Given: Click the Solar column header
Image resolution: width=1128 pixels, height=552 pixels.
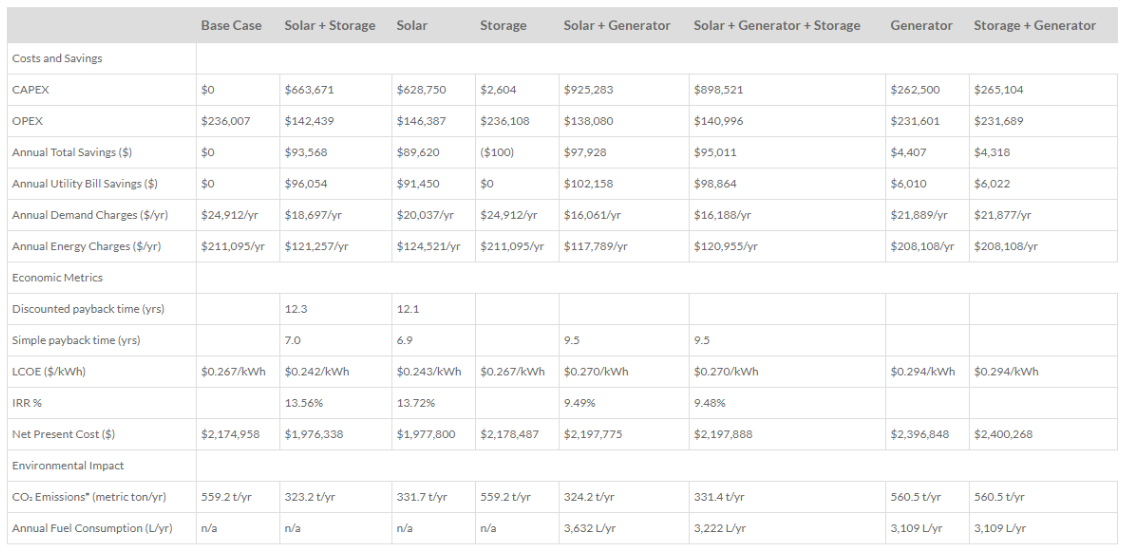Looking at the screenshot, I should click(411, 26).
